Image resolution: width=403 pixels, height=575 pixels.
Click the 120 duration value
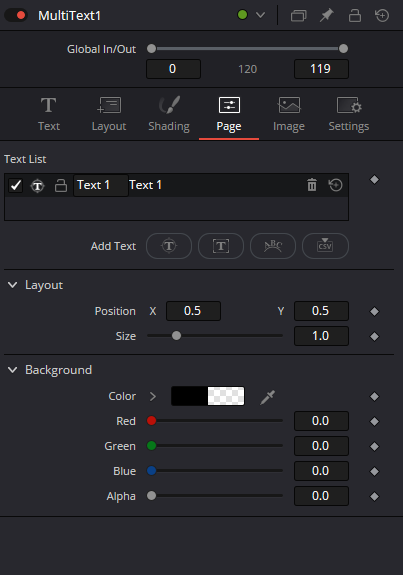click(x=248, y=69)
